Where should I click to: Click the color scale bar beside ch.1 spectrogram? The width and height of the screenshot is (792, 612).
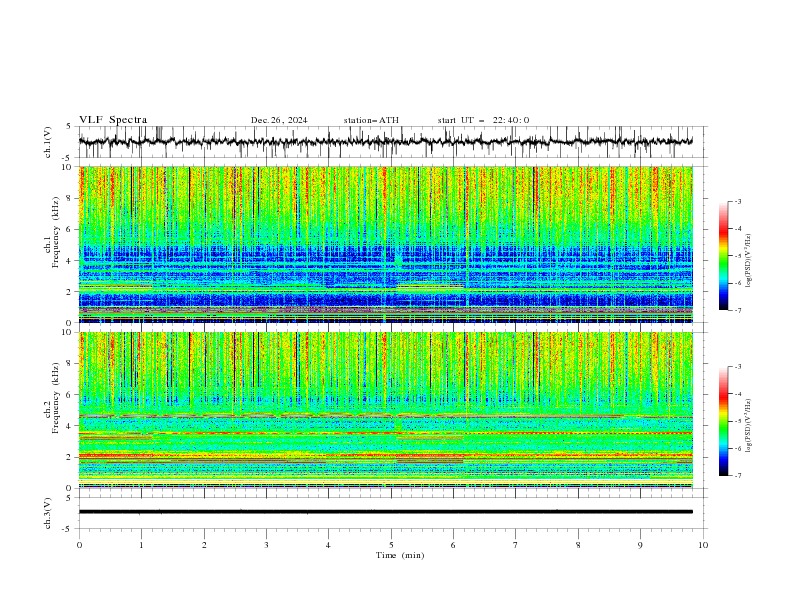point(723,256)
